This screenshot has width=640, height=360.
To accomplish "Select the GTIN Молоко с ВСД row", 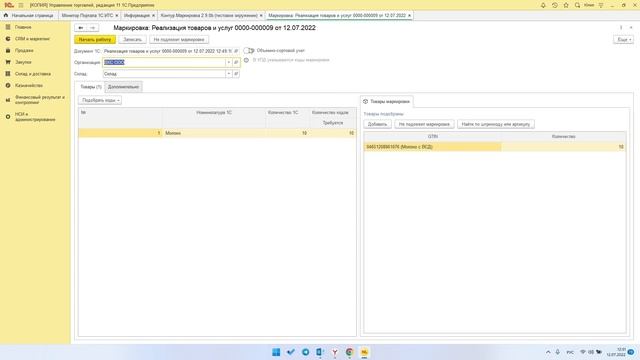I will (495, 147).
